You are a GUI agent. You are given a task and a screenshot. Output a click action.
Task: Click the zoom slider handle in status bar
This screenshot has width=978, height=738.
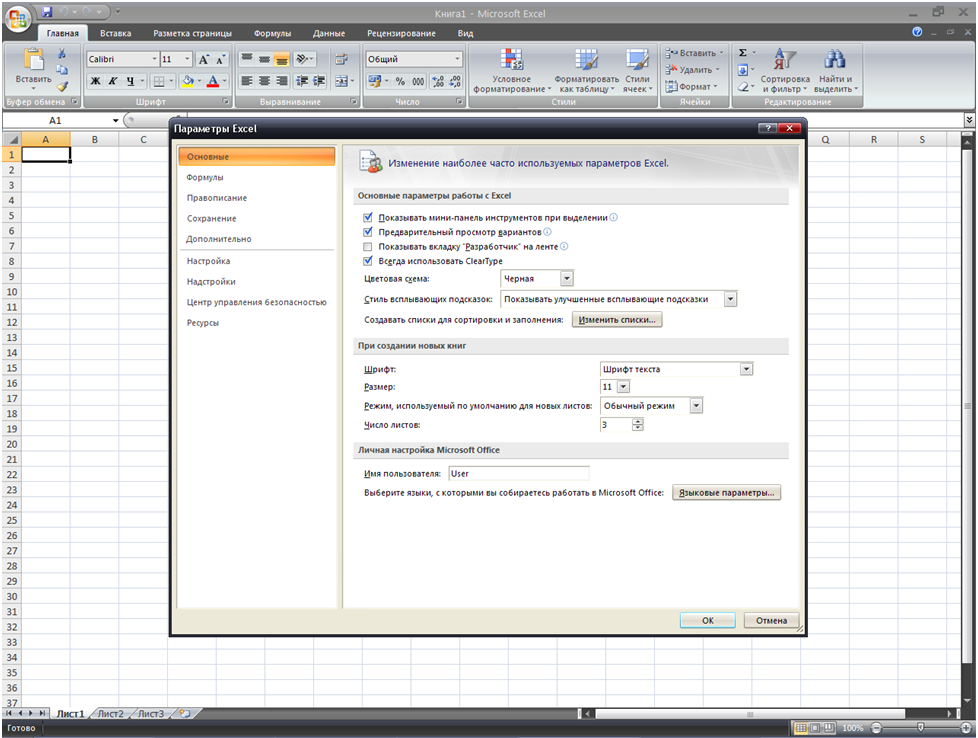(921, 727)
